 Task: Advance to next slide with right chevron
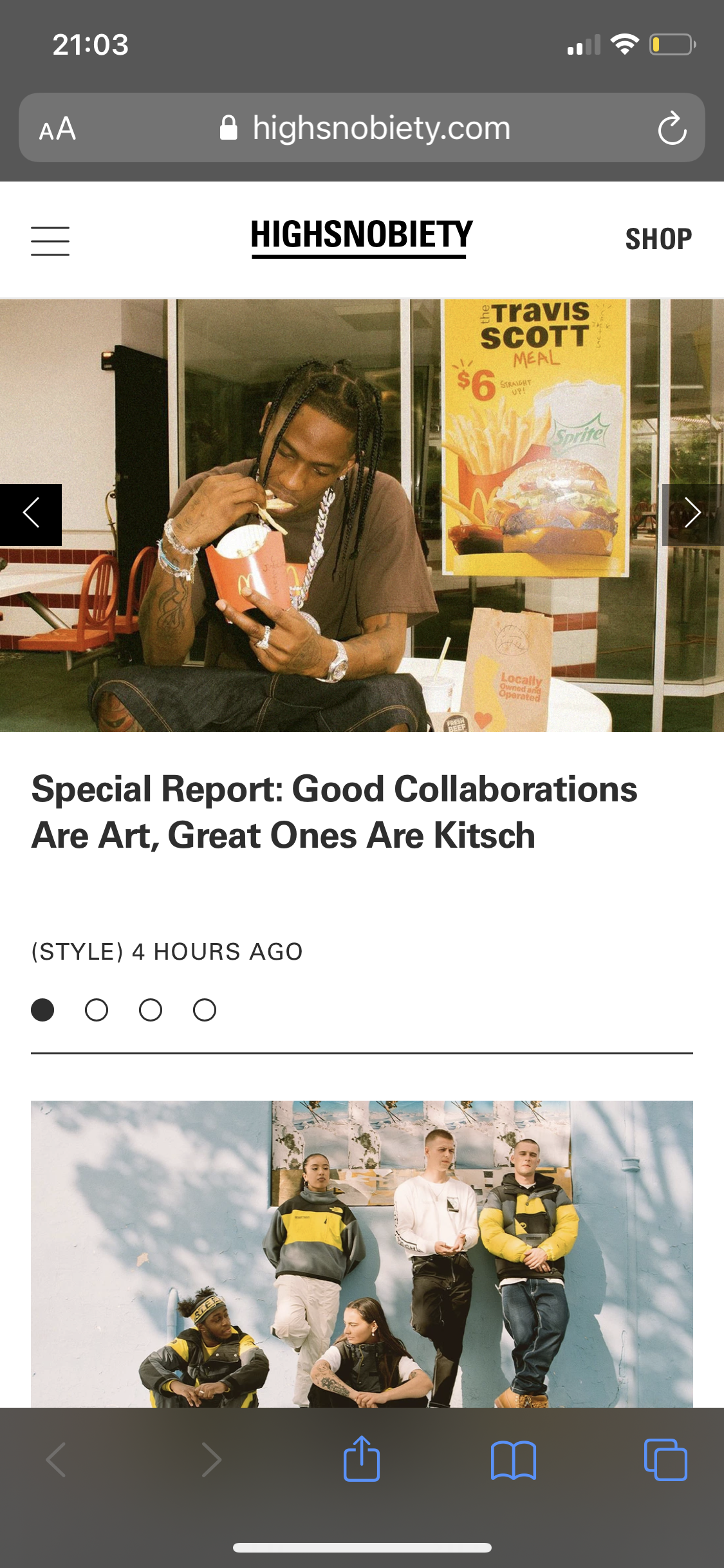click(x=693, y=514)
